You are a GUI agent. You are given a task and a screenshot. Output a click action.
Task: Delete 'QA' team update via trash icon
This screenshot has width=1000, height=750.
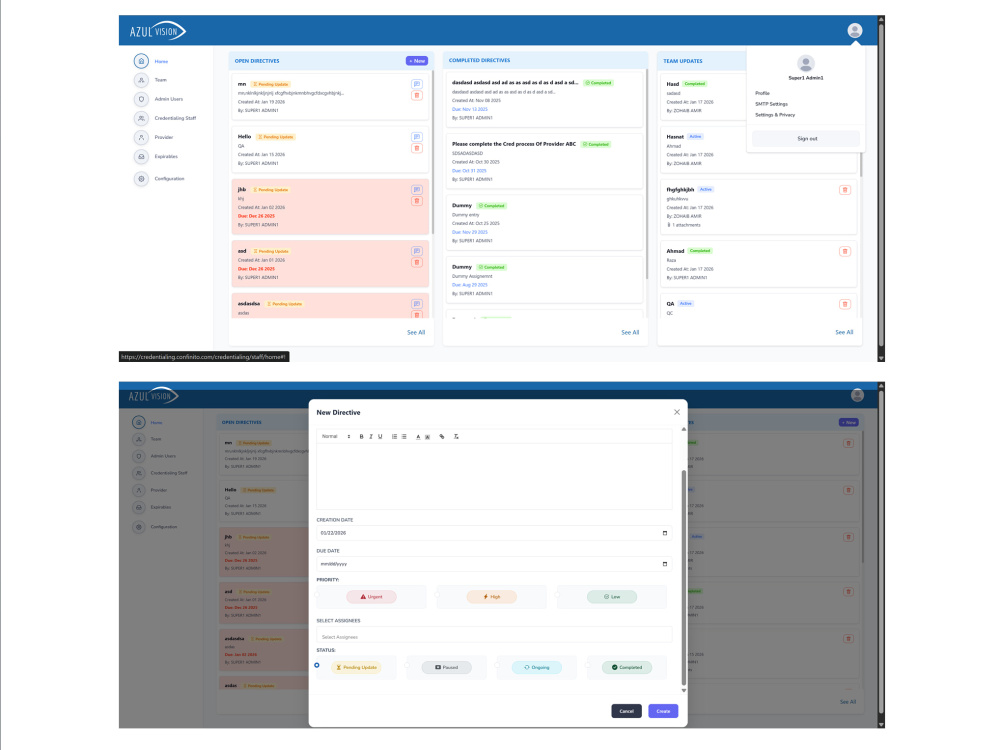845,304
